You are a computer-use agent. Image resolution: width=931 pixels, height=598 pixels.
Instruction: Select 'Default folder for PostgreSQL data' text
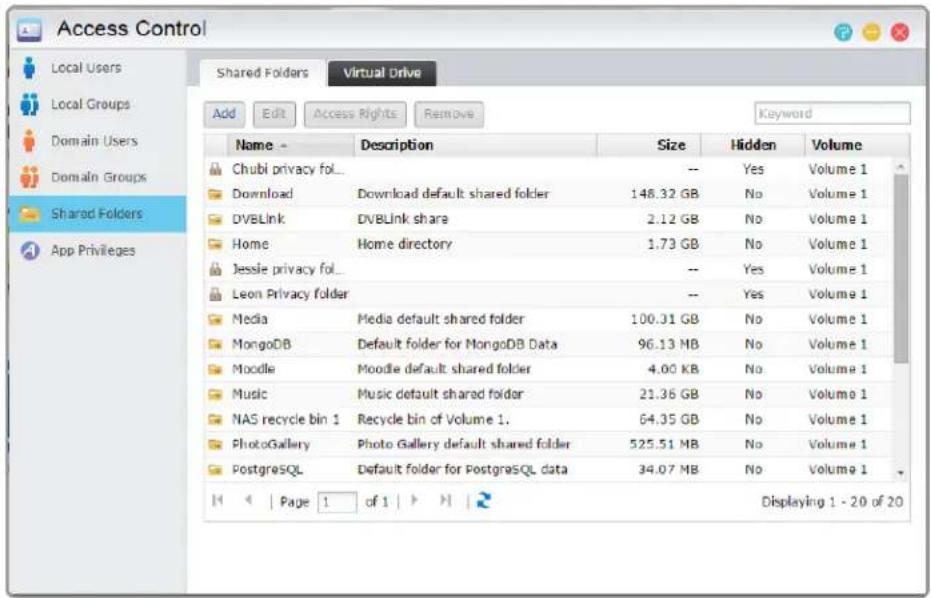pyautogui.click(x=462, y=470)
